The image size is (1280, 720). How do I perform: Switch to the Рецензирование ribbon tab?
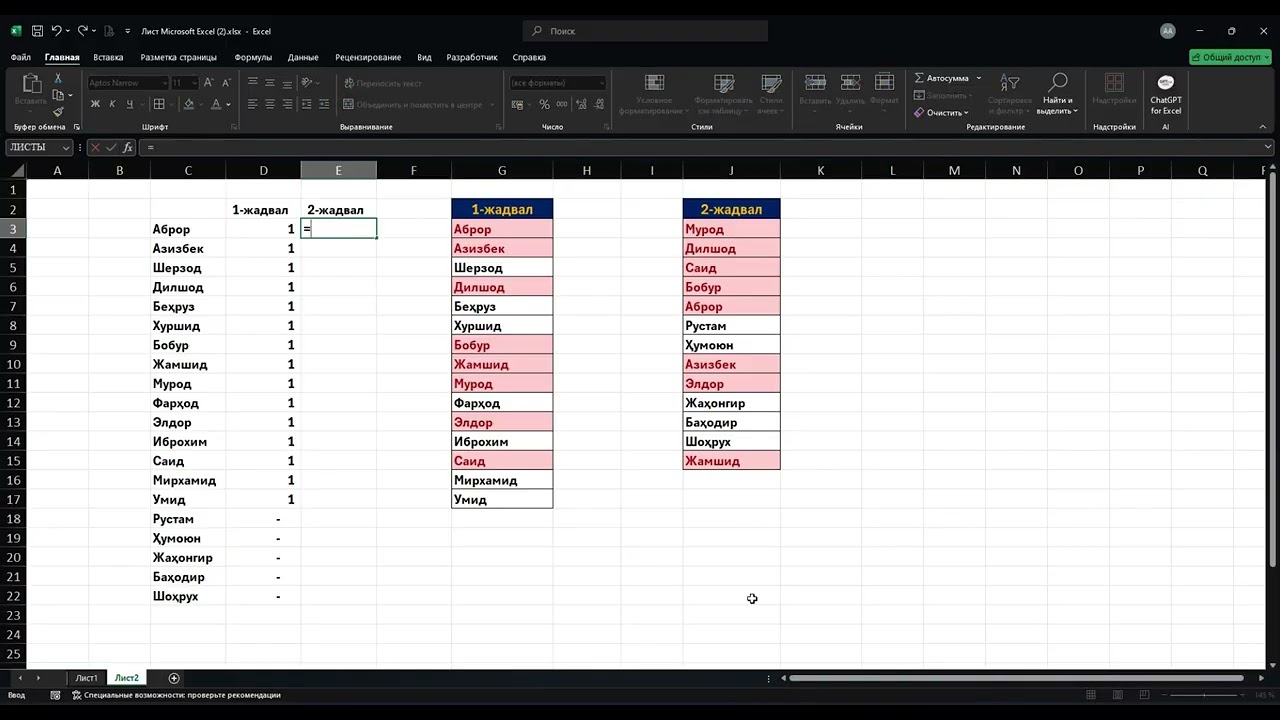tap(368, 57)
